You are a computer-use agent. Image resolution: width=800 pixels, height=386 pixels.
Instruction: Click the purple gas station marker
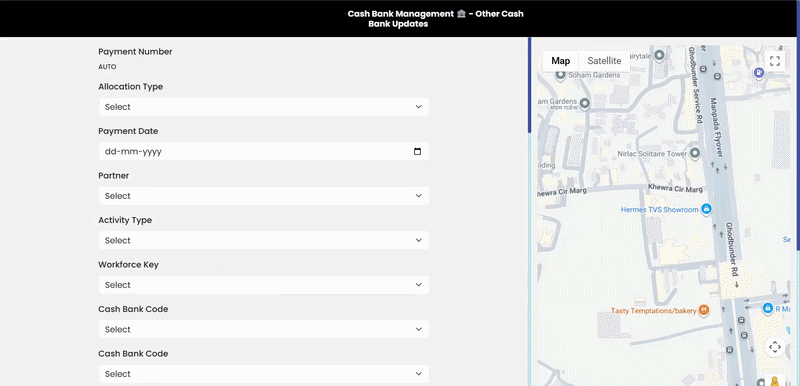pyautogui.click(x=759, y=73)
